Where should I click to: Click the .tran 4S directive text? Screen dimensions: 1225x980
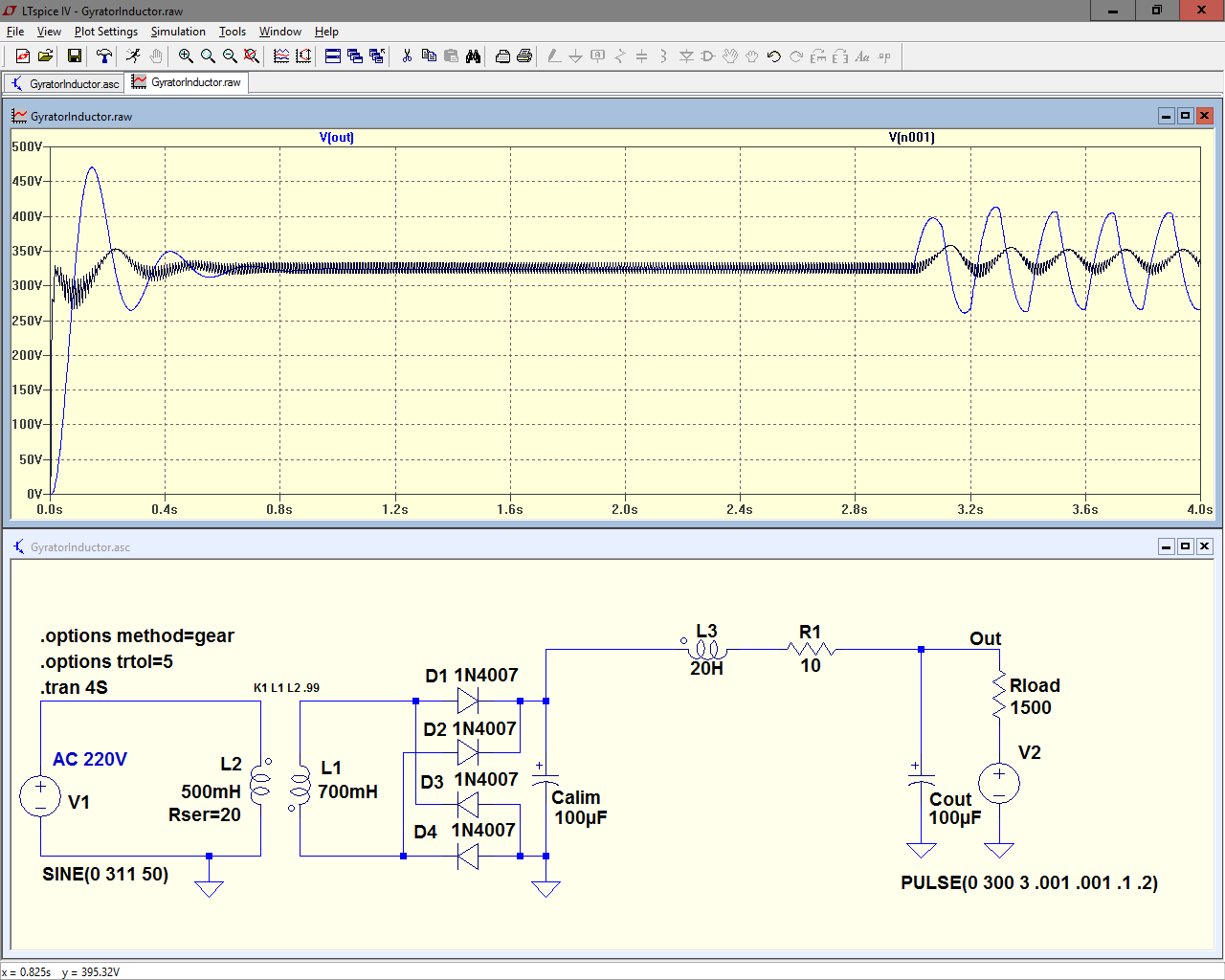pos(75,687)
